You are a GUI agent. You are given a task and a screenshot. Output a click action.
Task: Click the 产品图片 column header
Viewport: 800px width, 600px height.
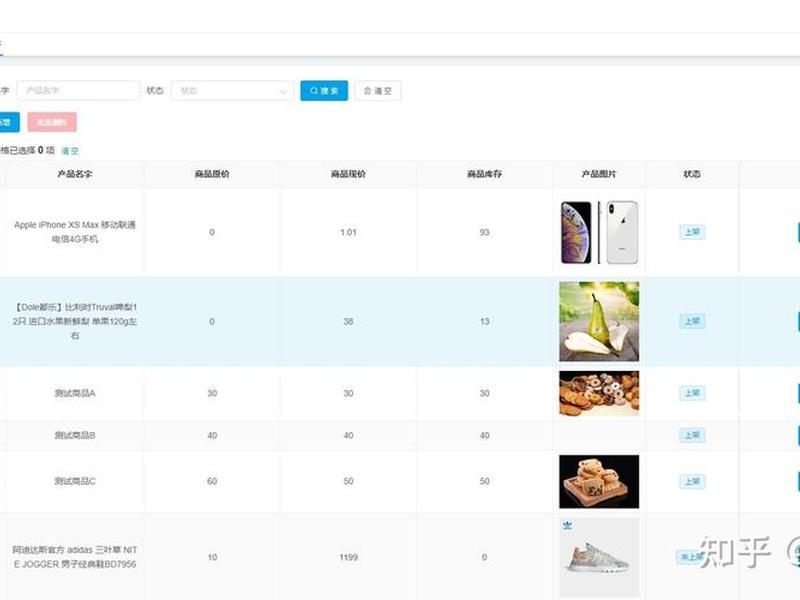(599, 174)
